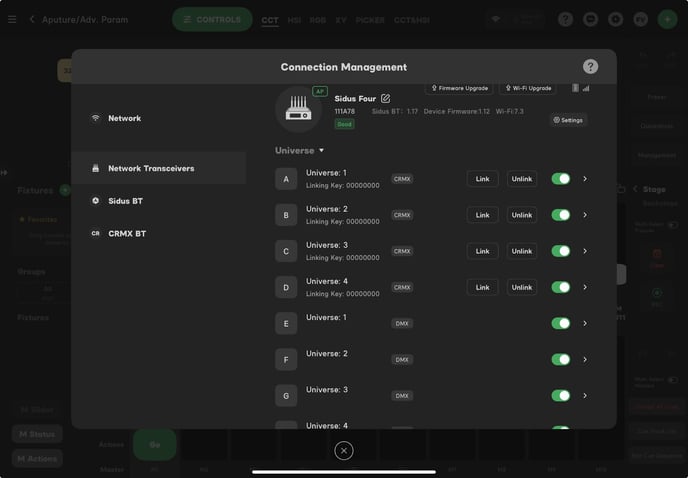
Task: Click the signal strength indicator
Action: [x=586, y=88]
